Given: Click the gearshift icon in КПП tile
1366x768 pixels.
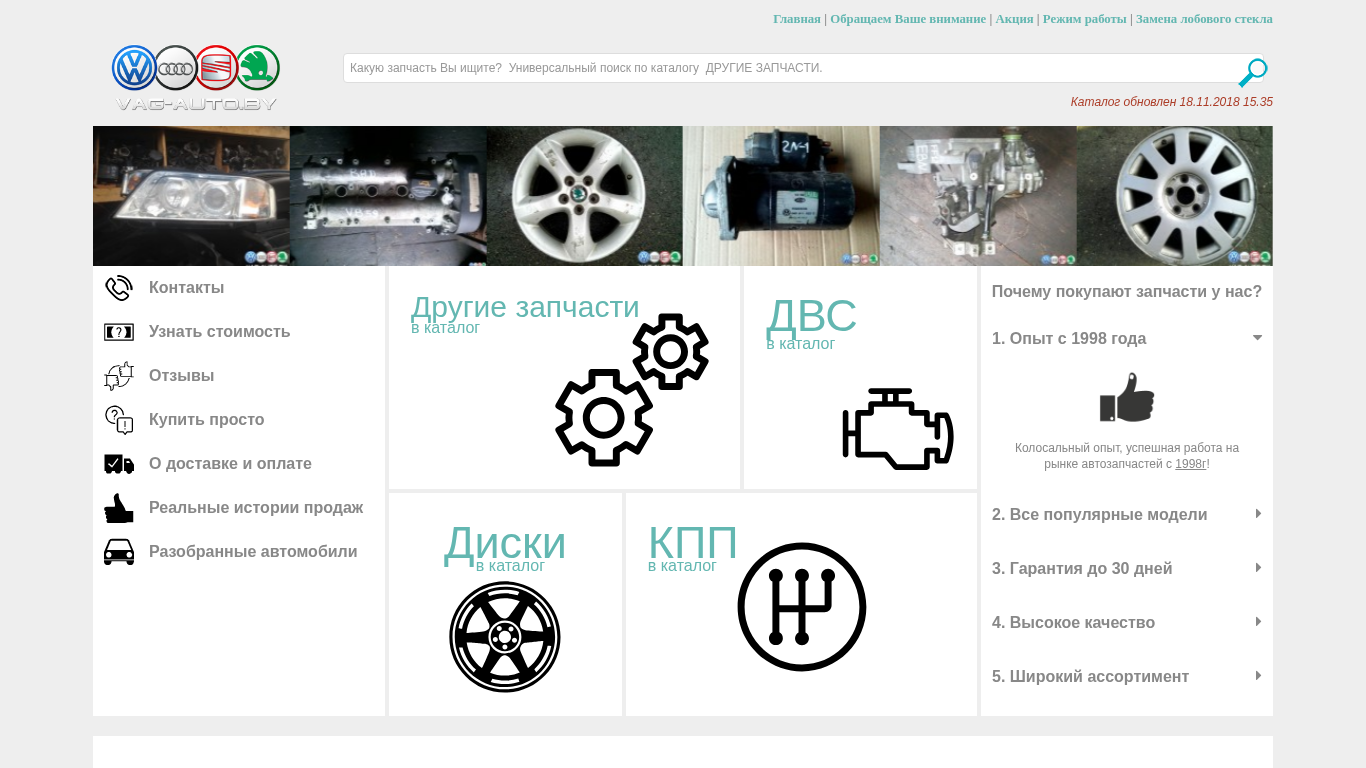Looking at the screenshot, I should [x=802, y=607].
